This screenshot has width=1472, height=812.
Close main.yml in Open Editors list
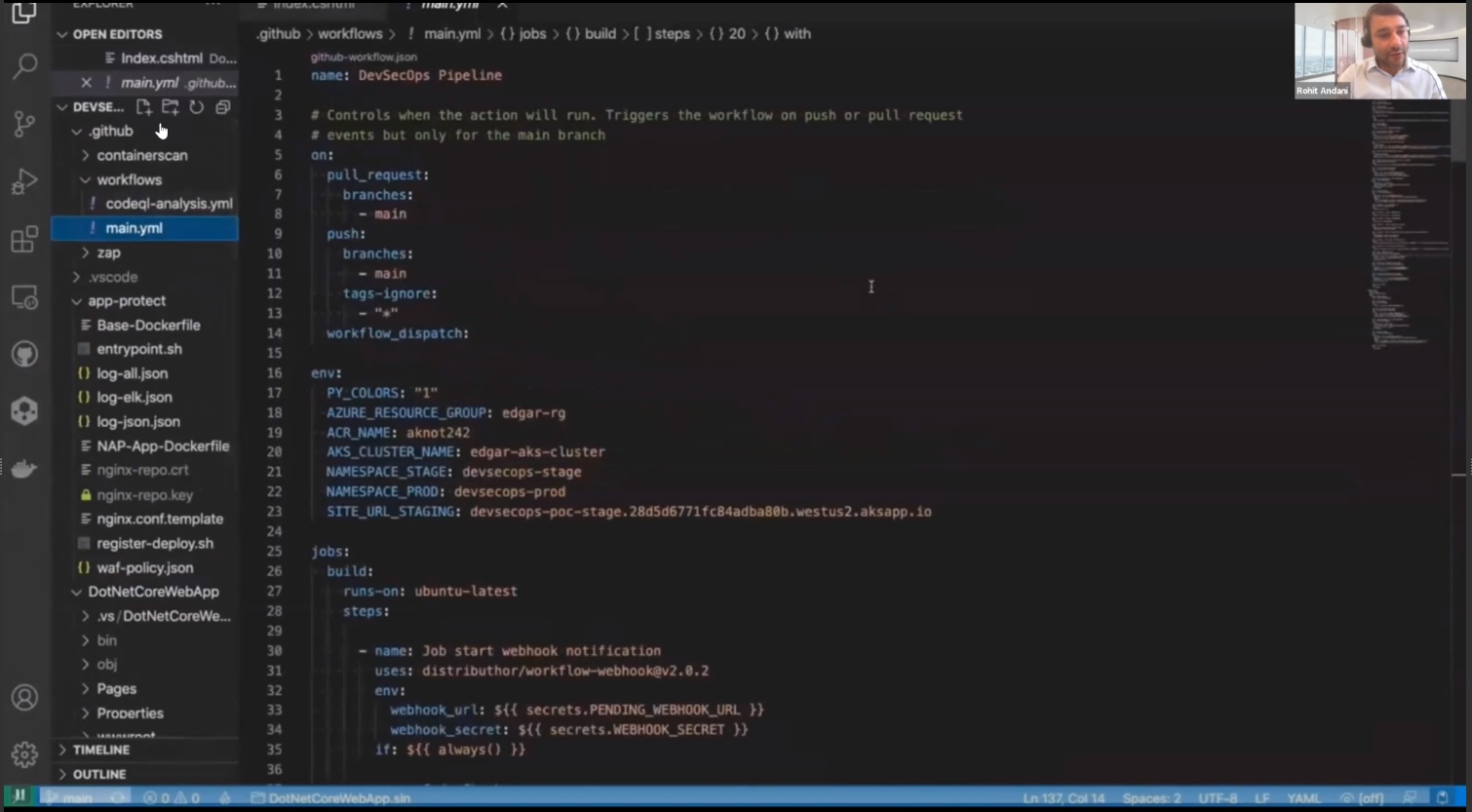coord(86,83)
